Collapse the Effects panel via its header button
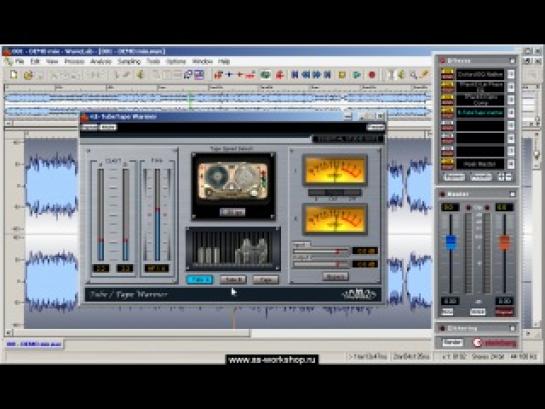 coord(512,60)
